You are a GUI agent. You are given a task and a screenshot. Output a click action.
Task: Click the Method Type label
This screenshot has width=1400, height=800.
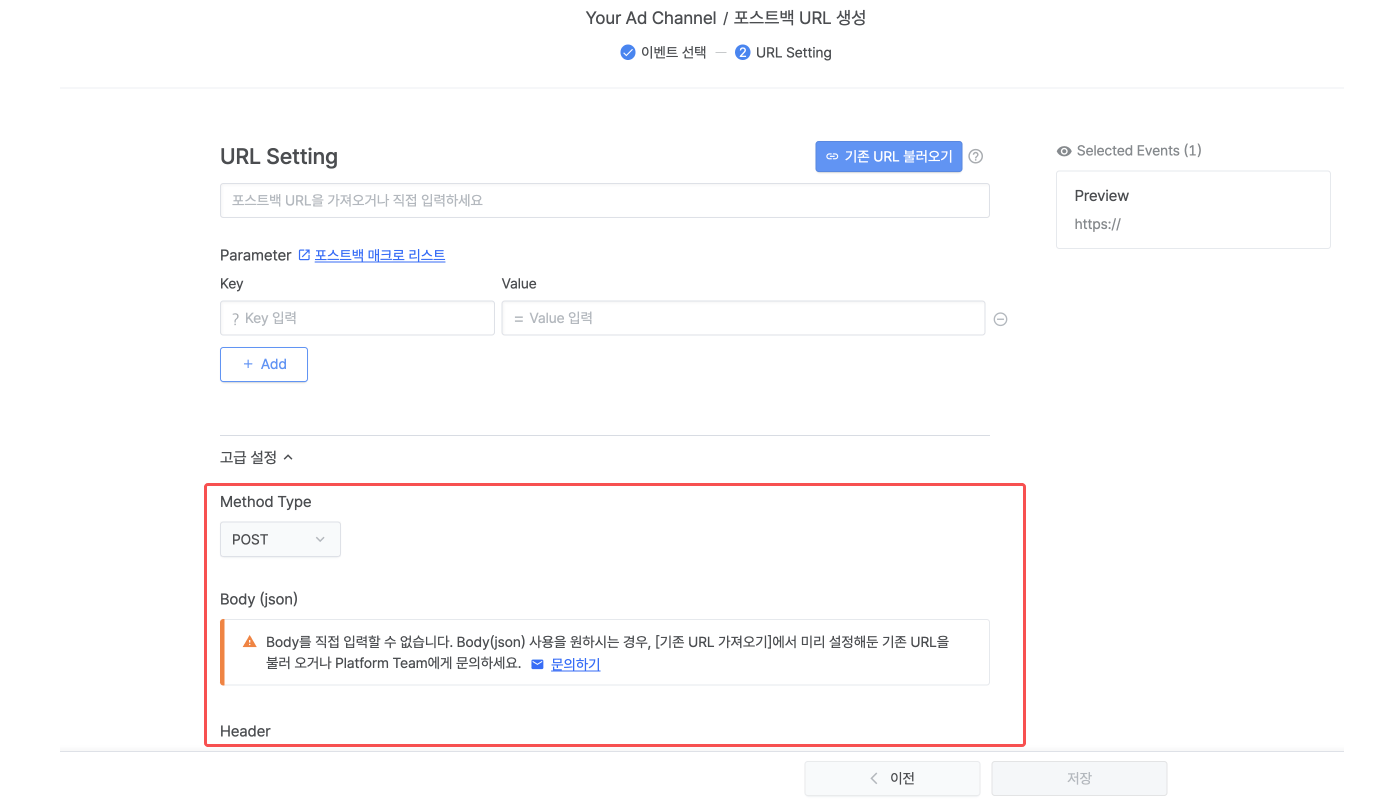(x=266, y=502)
